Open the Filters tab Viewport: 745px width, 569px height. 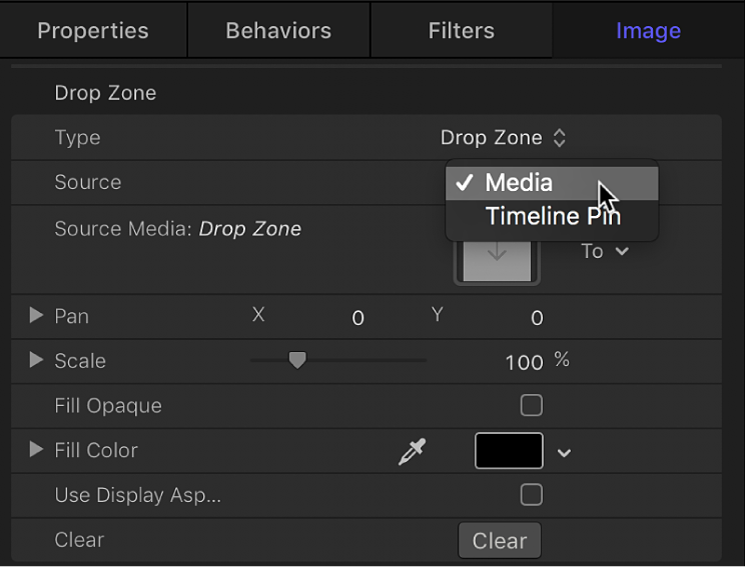coord(461,31)
